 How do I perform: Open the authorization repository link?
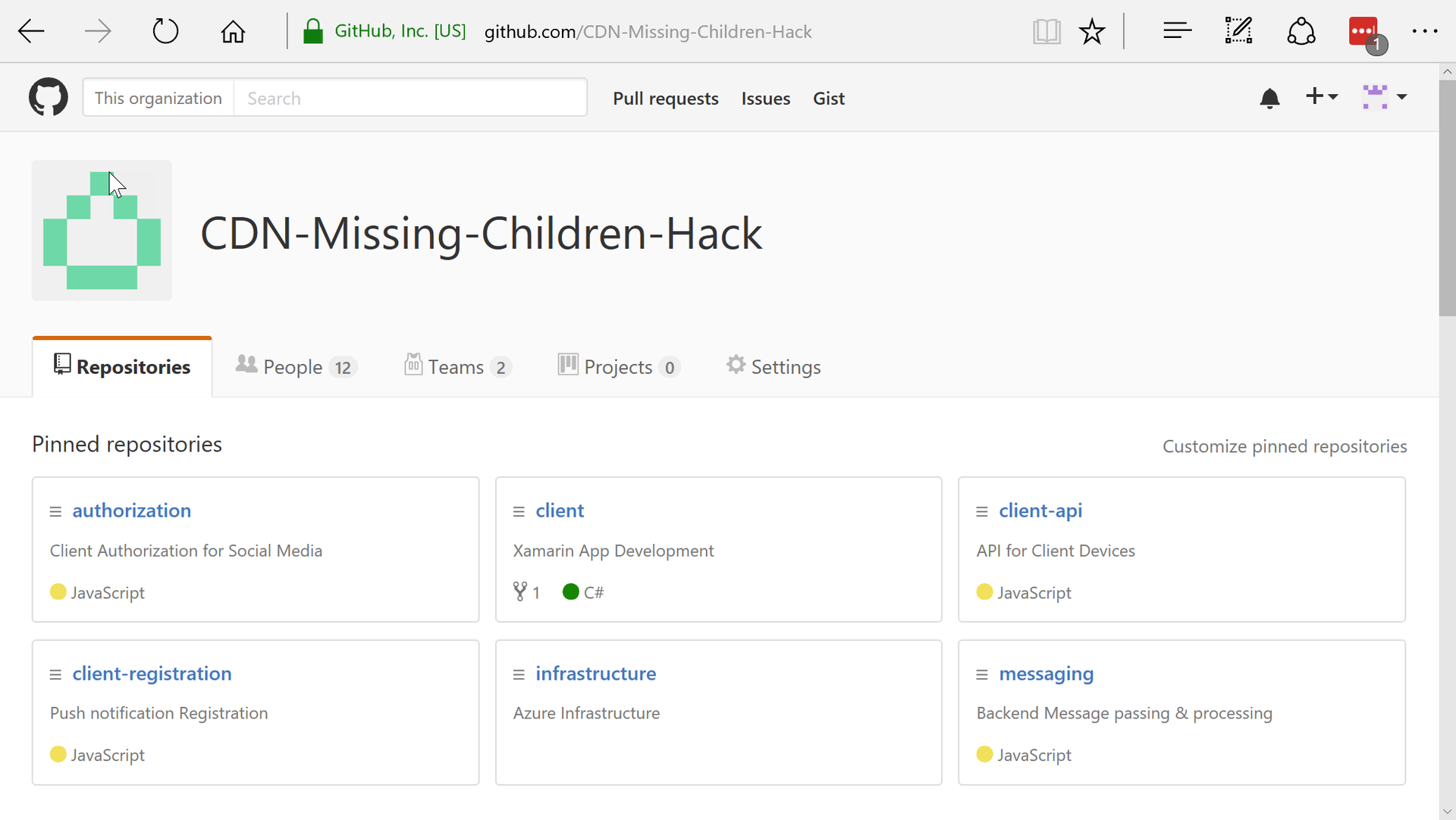coord(131,510)
